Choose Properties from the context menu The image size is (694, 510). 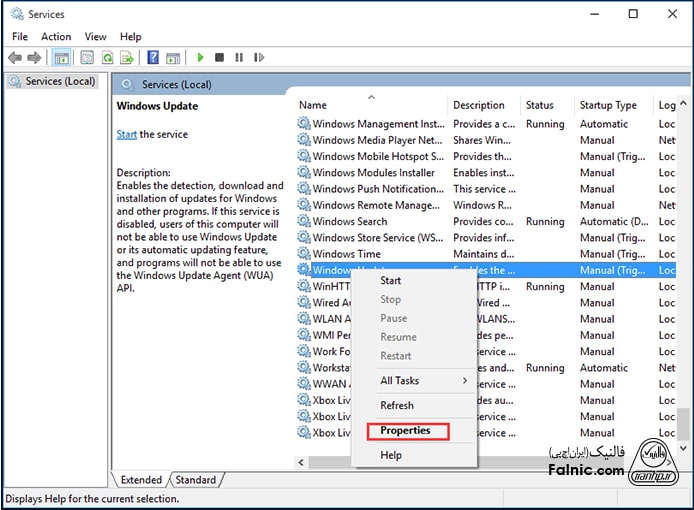(407, 431)
